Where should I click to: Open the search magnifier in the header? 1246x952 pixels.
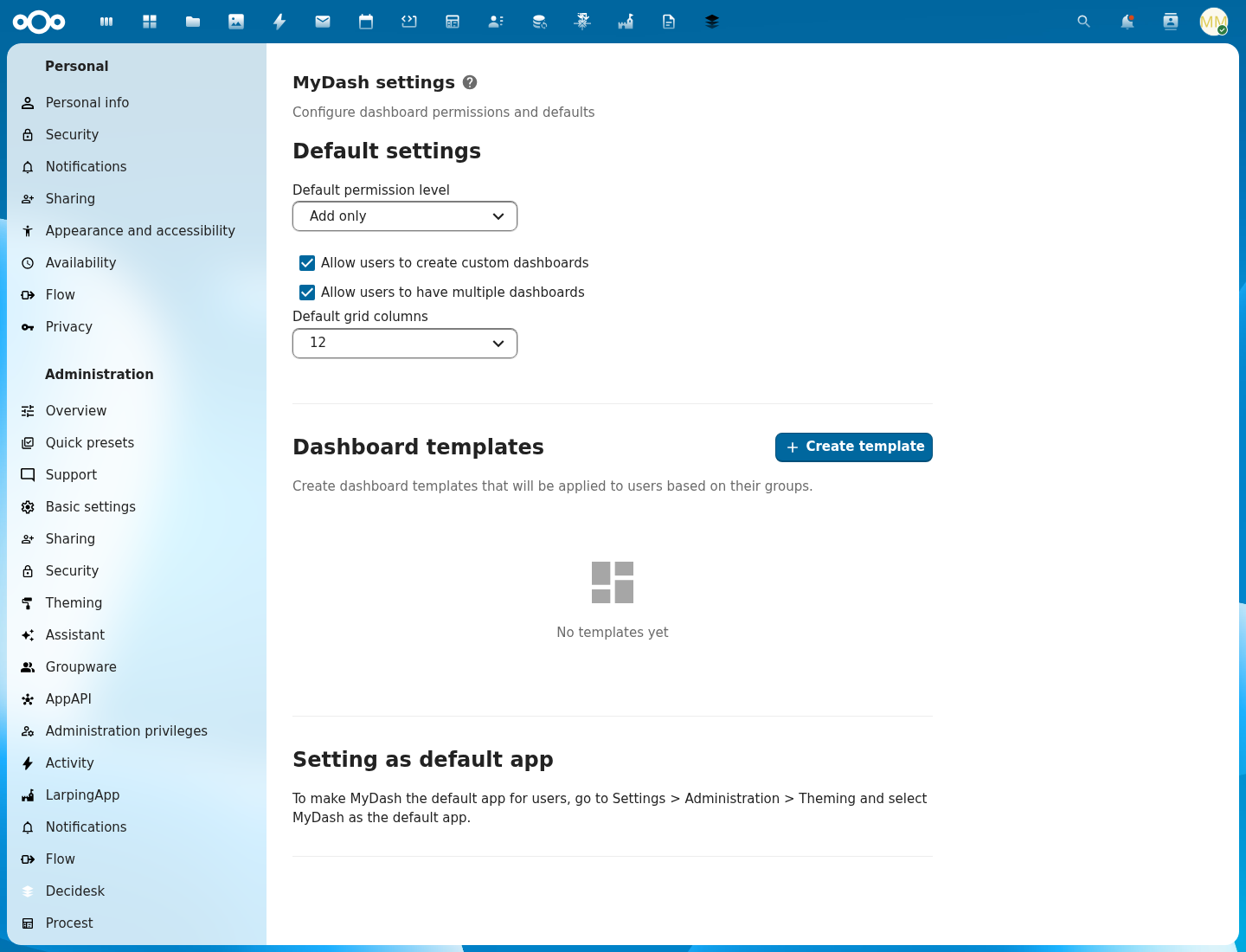pyautogui.click(x=1083, y=22)
